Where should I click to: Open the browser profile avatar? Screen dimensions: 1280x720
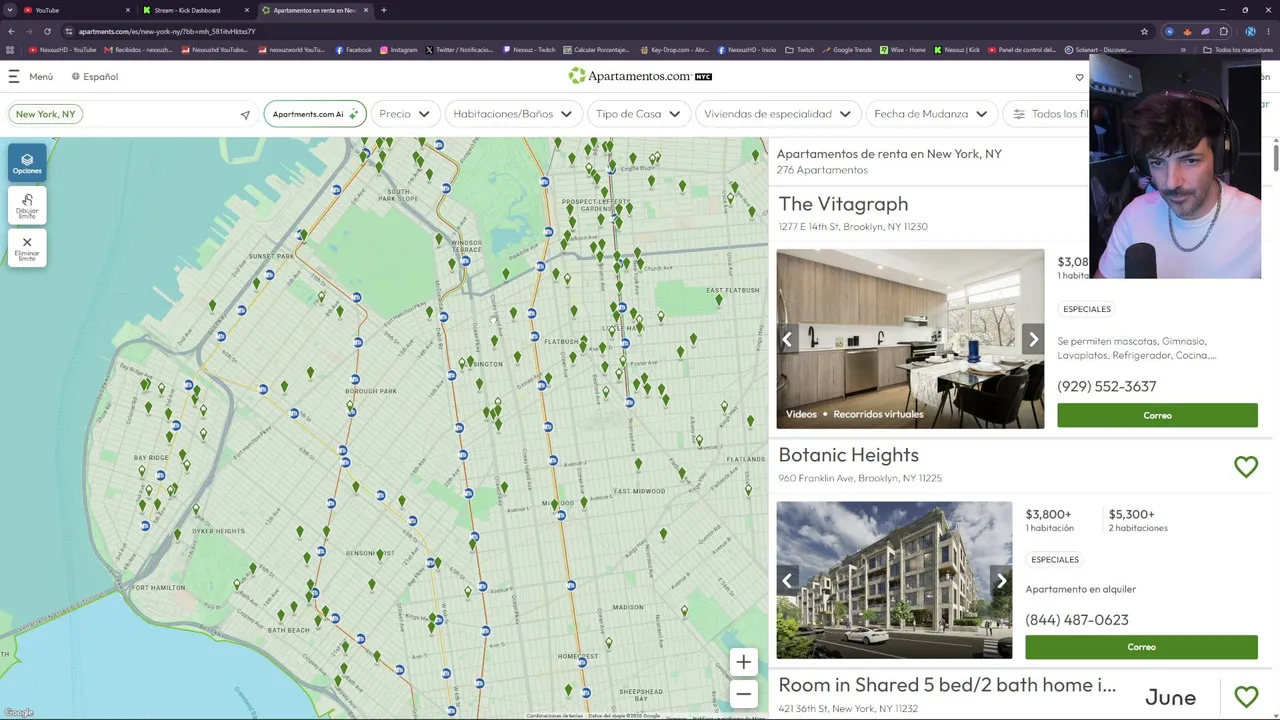tap(1251, 31)
